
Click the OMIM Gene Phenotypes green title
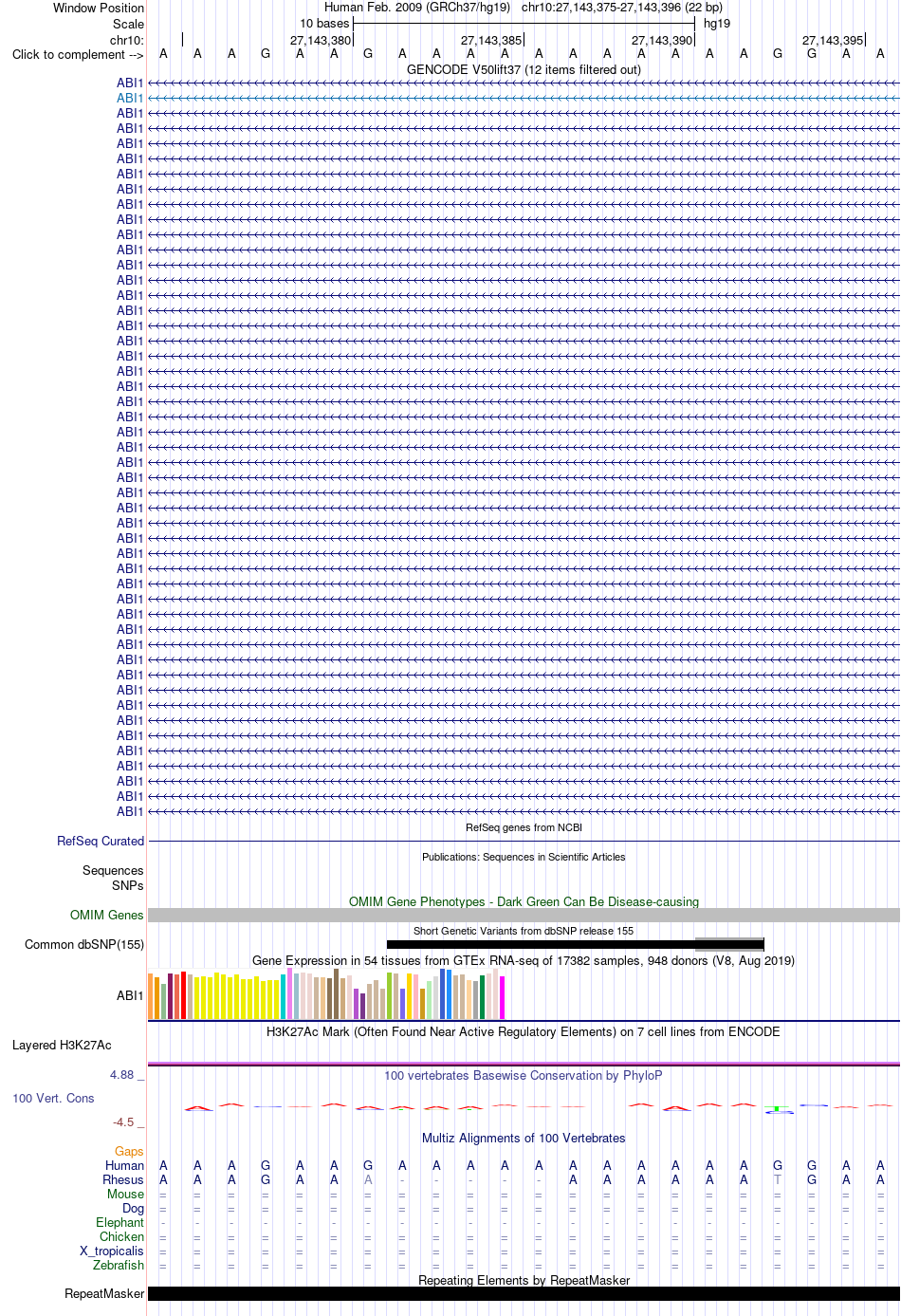point(524,901)
